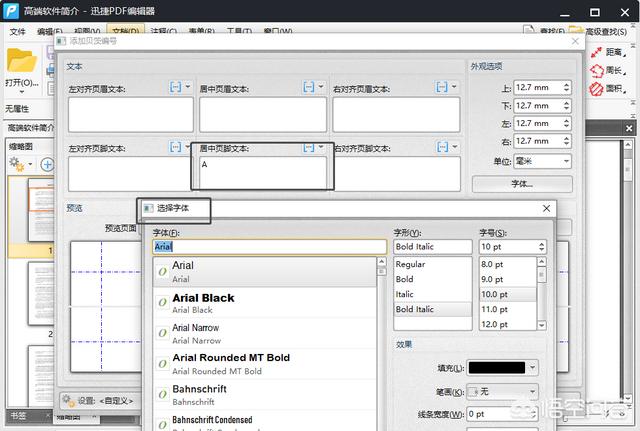The height and width of the screenshot is (431, 640).
Task: Click the font list scrollbar up arrow
Action: (381, 262)
